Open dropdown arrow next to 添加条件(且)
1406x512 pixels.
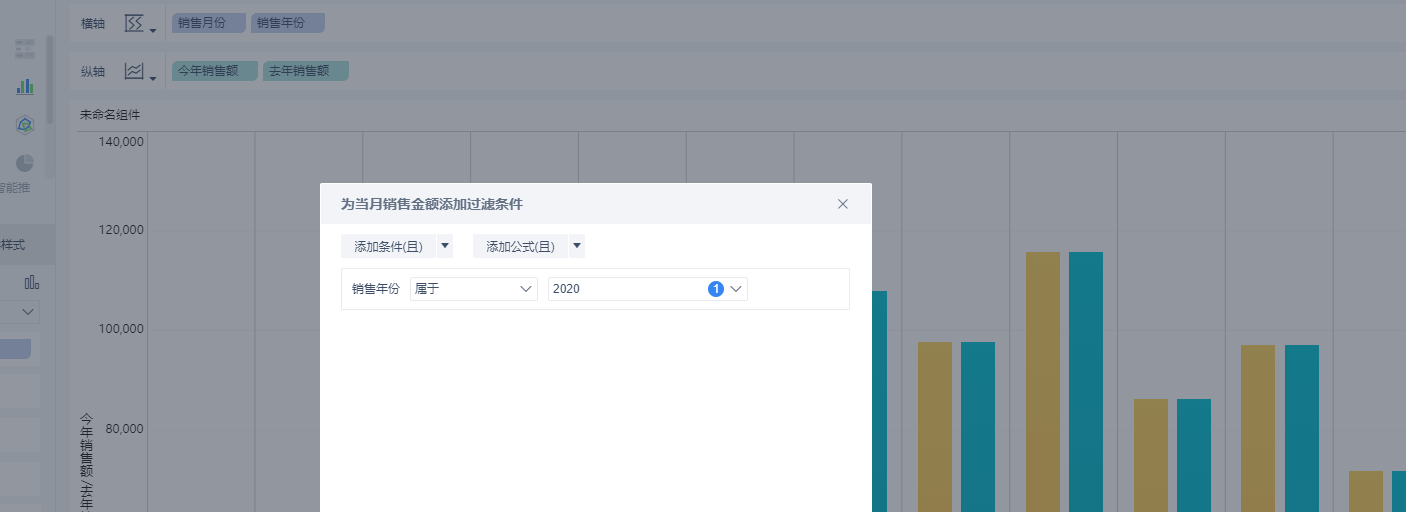(x=445, y=246)
